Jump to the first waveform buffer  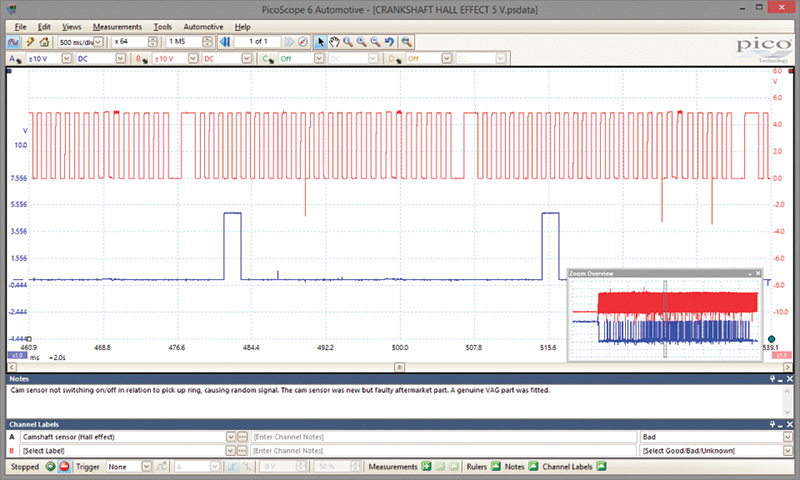224,42
